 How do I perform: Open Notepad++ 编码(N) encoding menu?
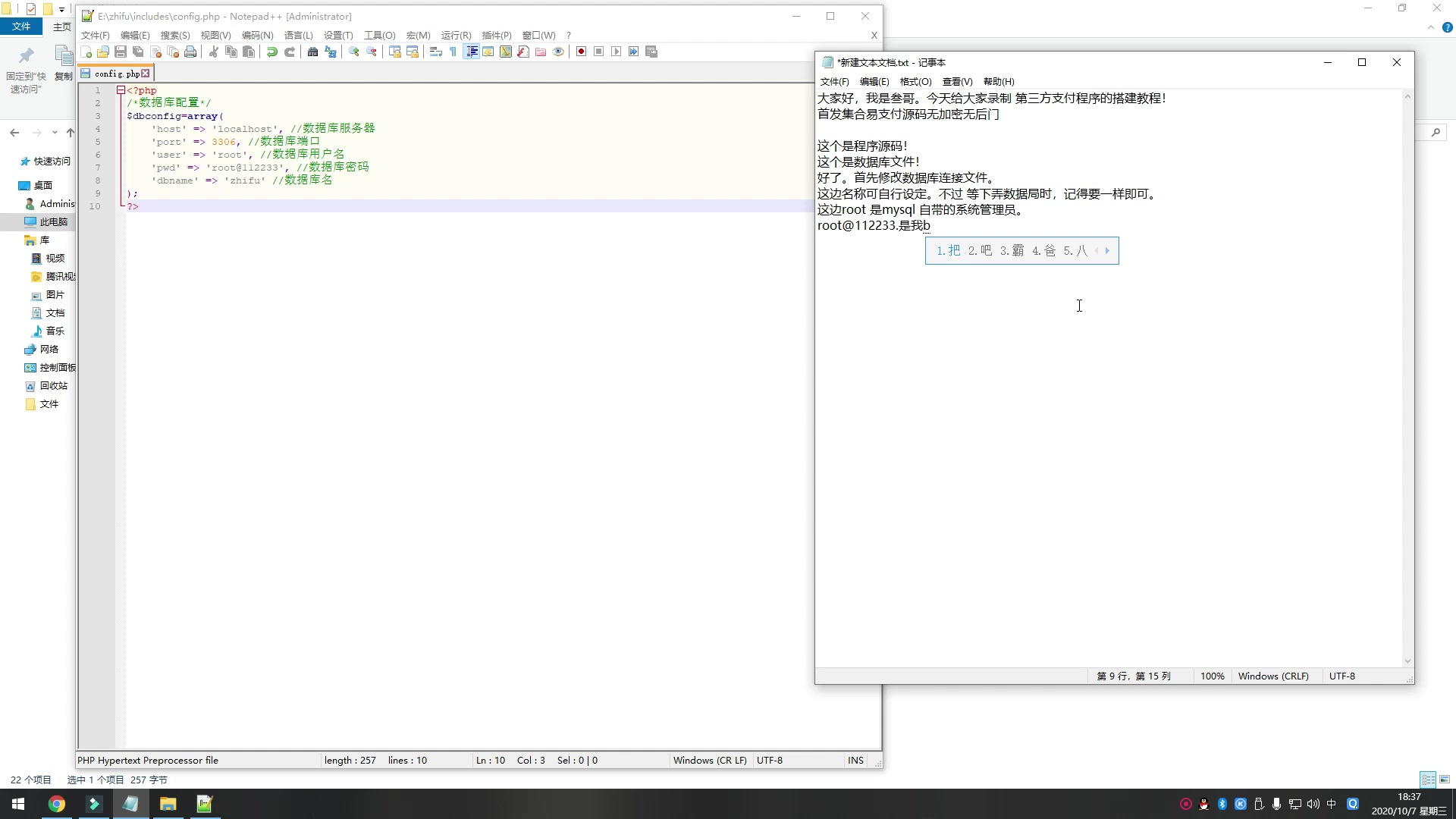click(257, 36)
